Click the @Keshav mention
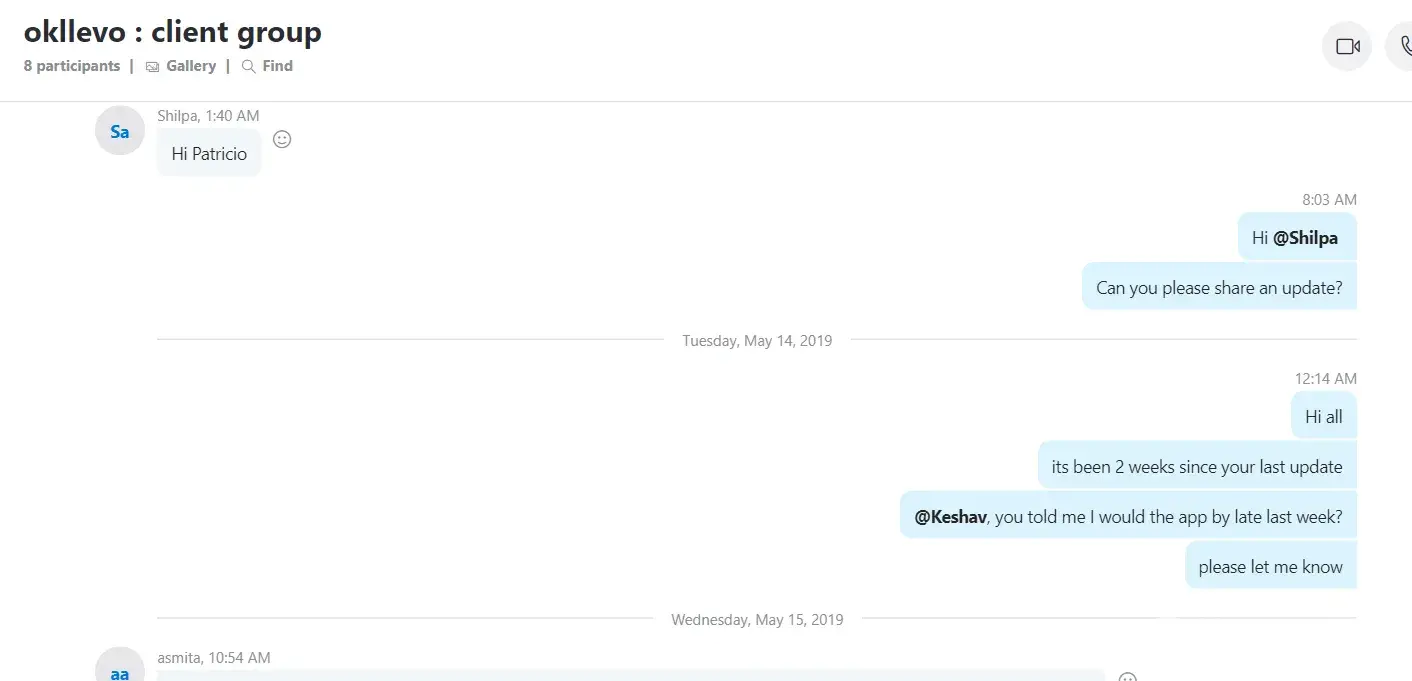 [x=950, y=517]
